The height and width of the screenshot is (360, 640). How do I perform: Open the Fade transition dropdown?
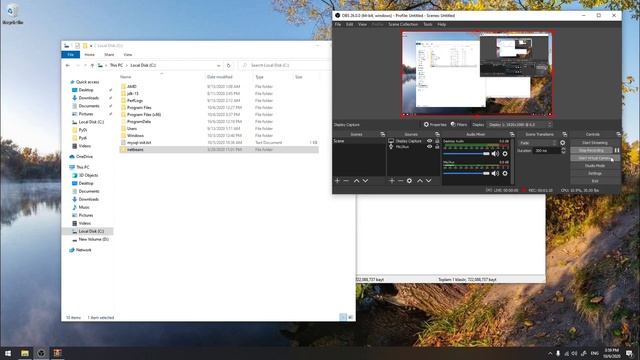[538, 143]
